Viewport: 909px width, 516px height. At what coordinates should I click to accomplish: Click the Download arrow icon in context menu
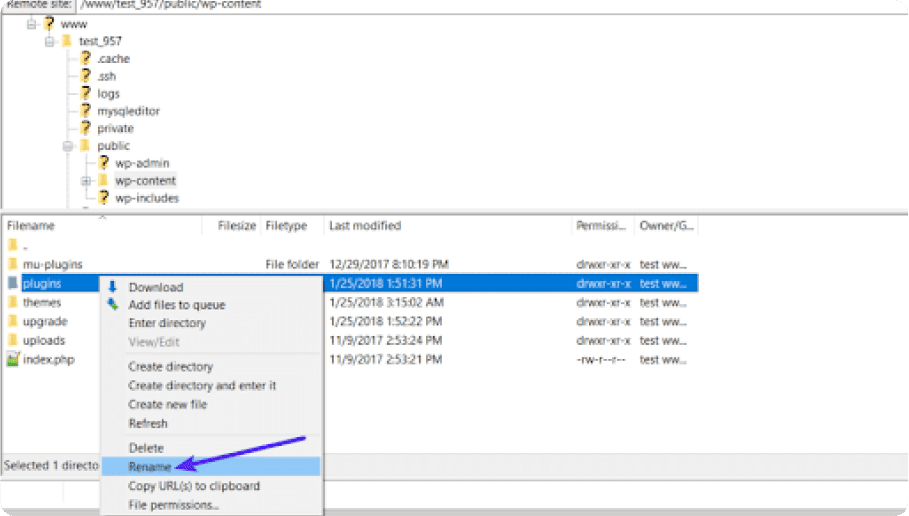[112, 286]
